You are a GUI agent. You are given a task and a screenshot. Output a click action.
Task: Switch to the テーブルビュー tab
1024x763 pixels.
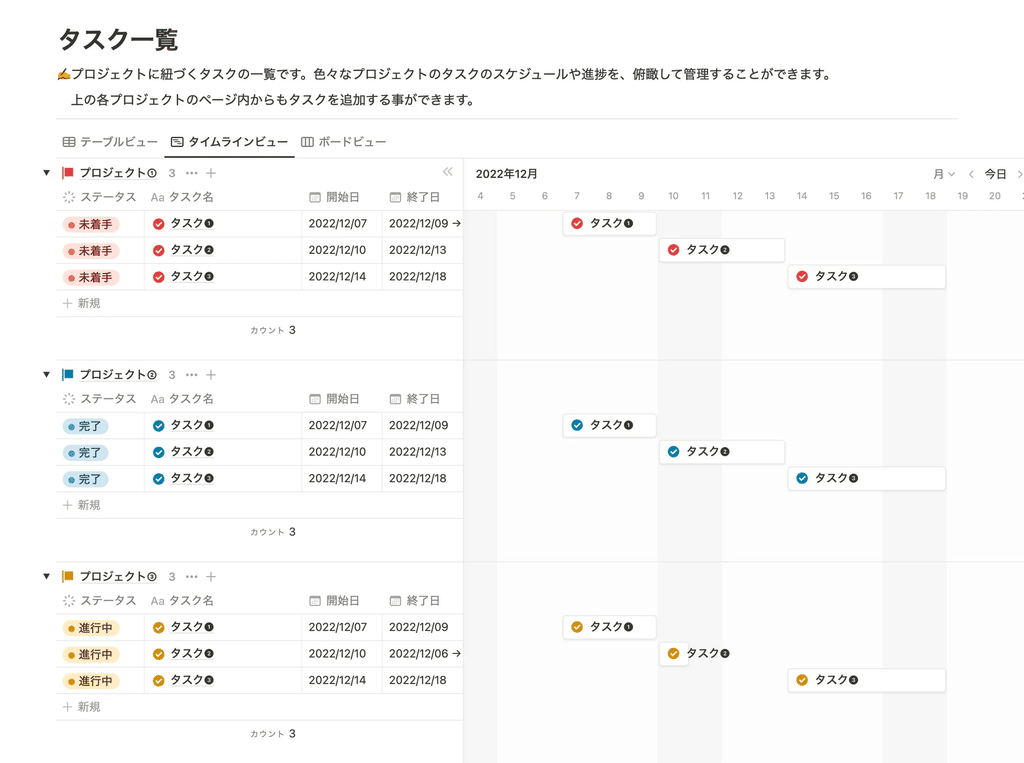(110, 142)
